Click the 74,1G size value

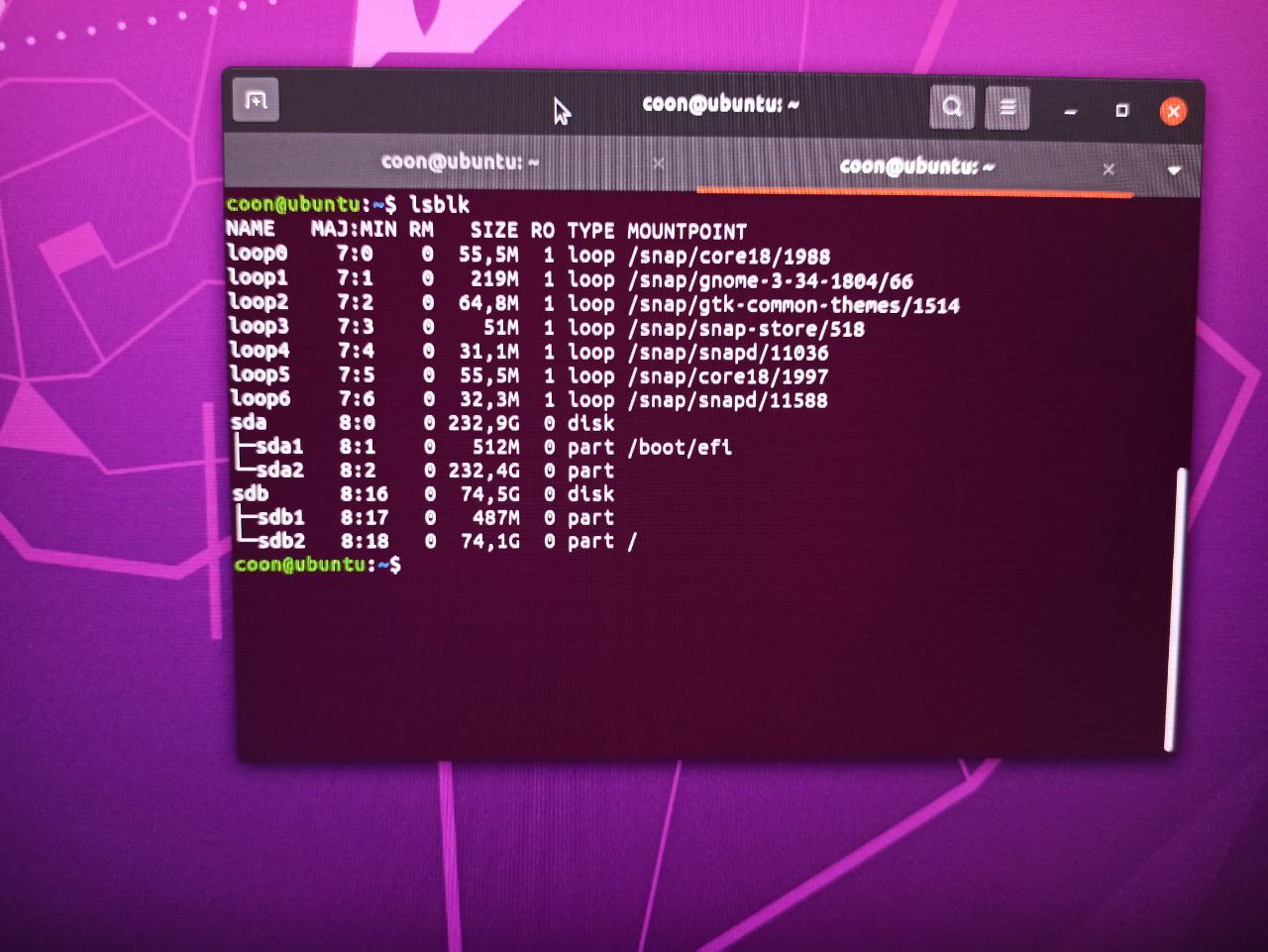coord(489,542)
